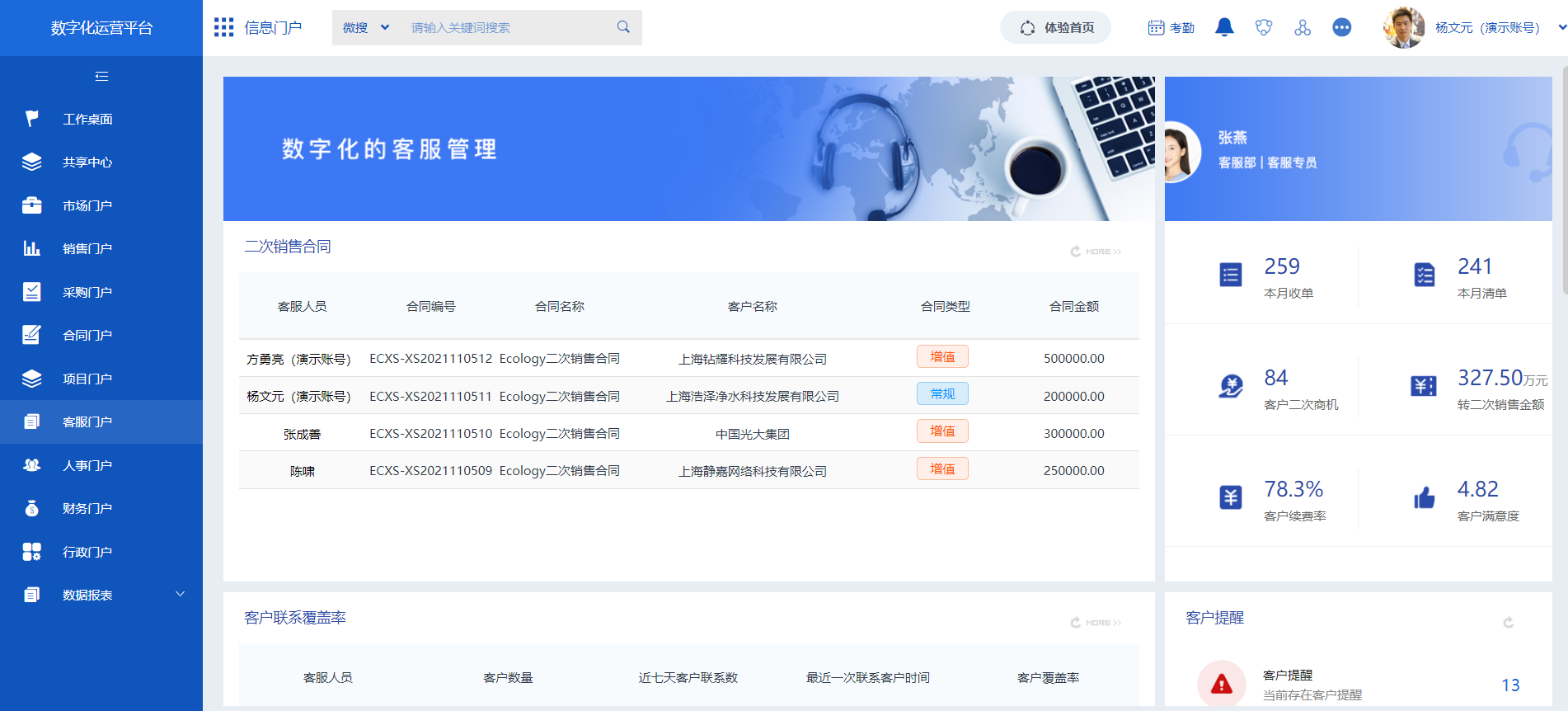Click the 本月收单 list icon
This screenshot has height=711, width=1568.
click(1231, 275)
